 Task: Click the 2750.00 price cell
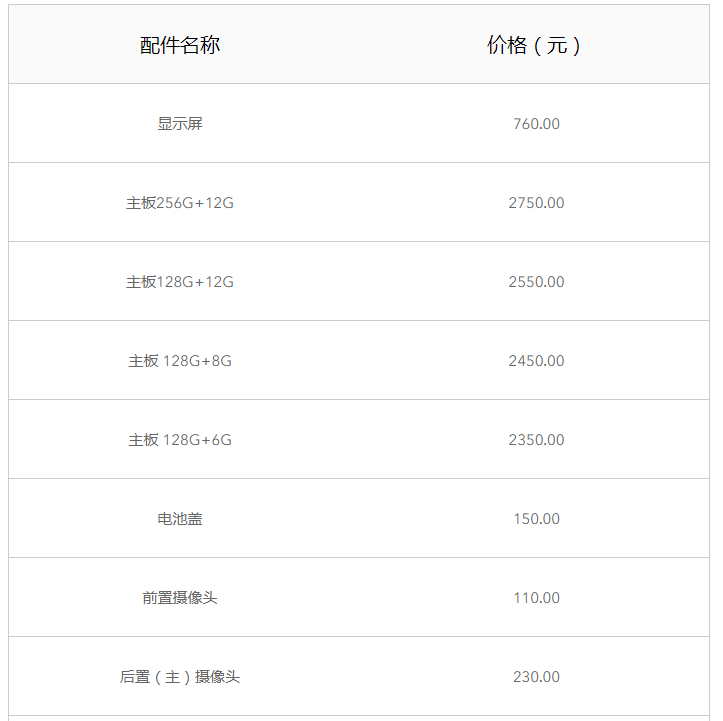click(536, 203)
